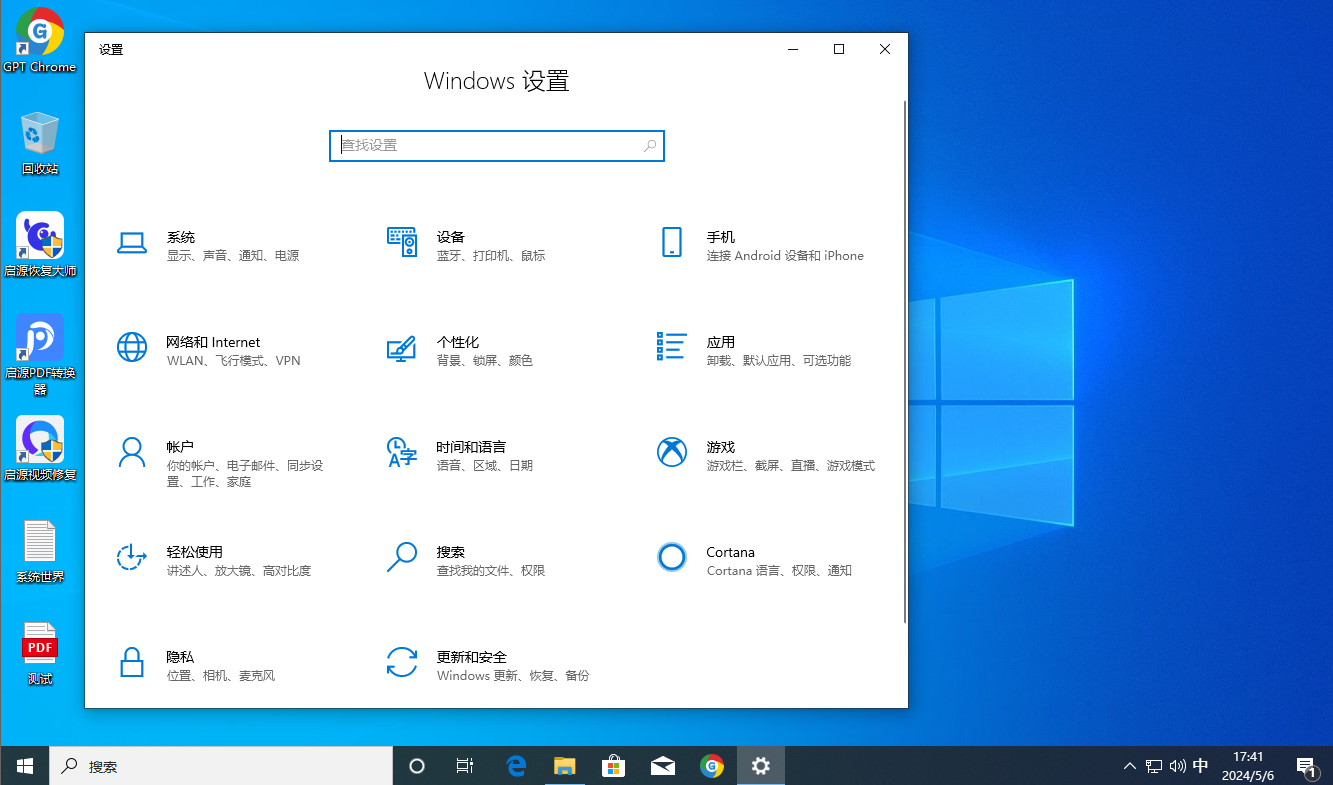
Task: Click the 帐户 heading text
Action: (180, 447)
